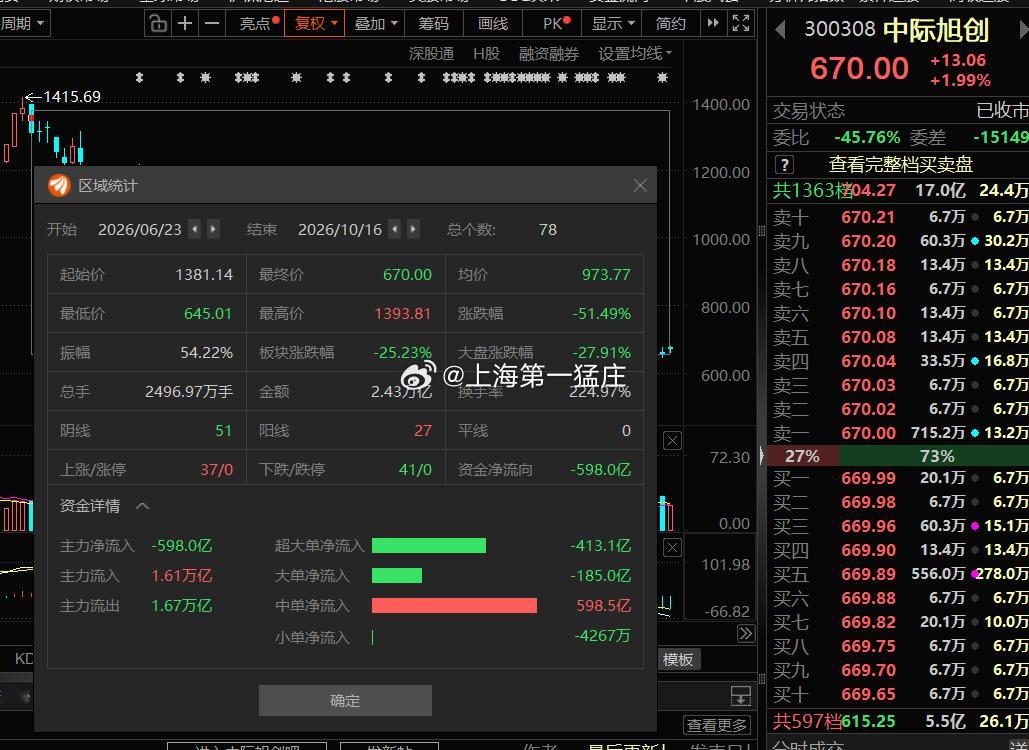Image resolution: width=1029 pixels, height=750 pixels.
Task: Step end date 2026/10/16 backward
Action: (x=394, y=229)
